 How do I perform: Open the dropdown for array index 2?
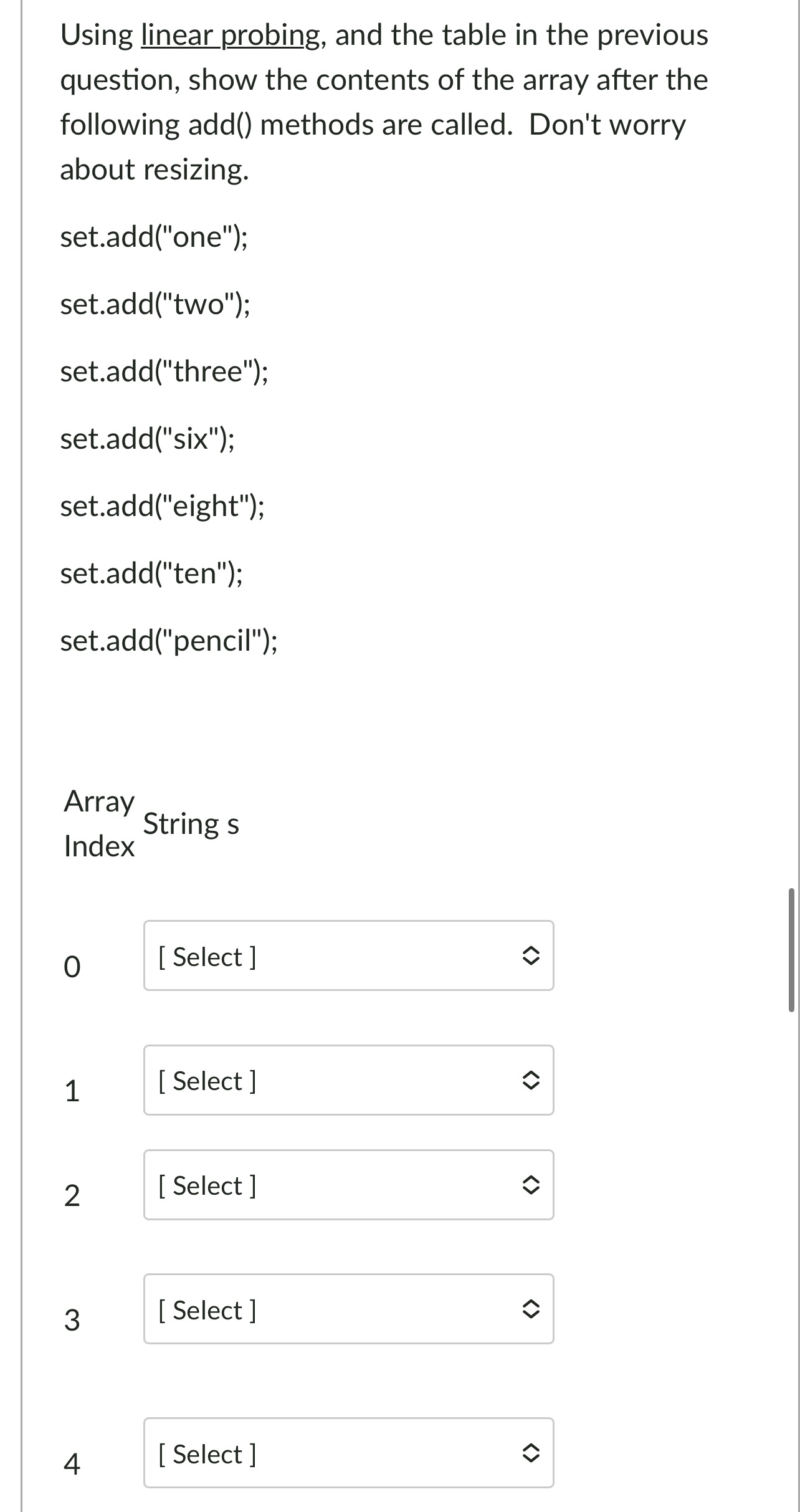[x=348, y=1185]
